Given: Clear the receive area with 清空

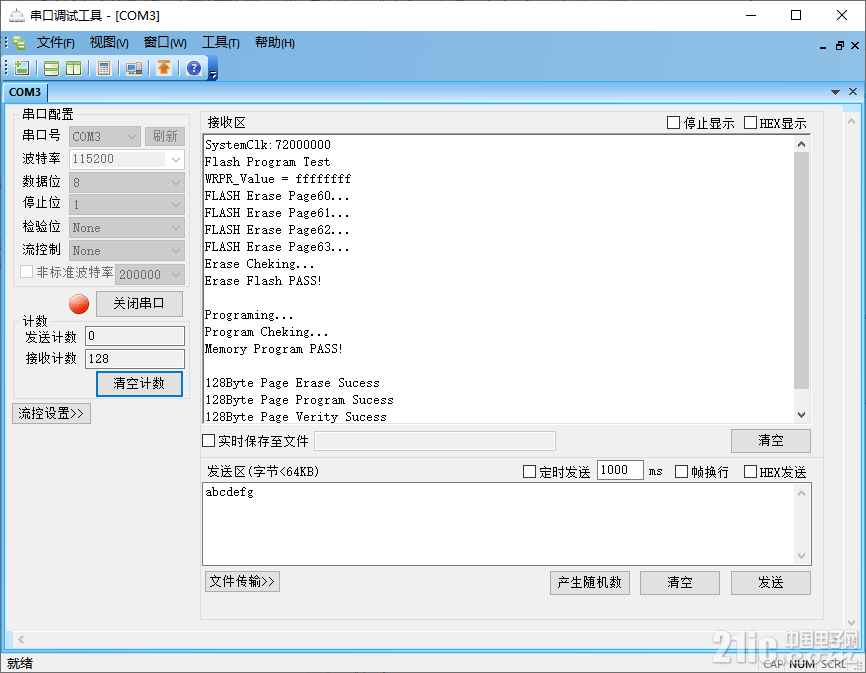Looking at the screenshot, I should tap(770, 441).
